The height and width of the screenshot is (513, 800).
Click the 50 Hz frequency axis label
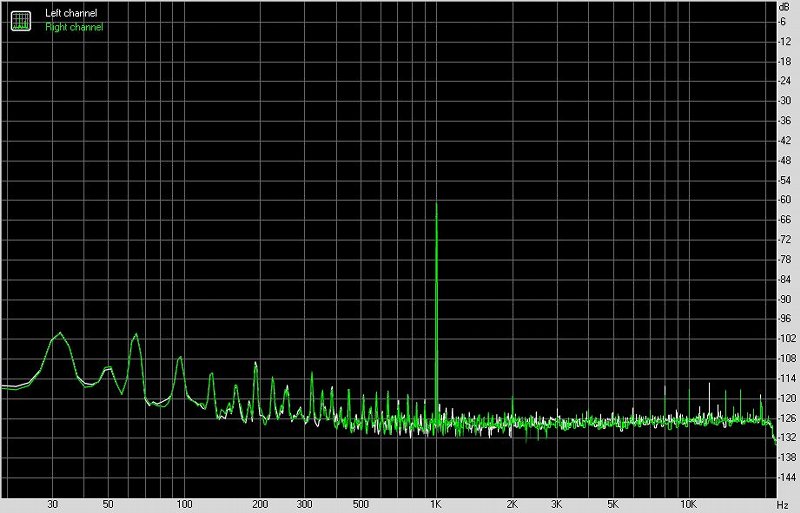click(x=108, y=505)
